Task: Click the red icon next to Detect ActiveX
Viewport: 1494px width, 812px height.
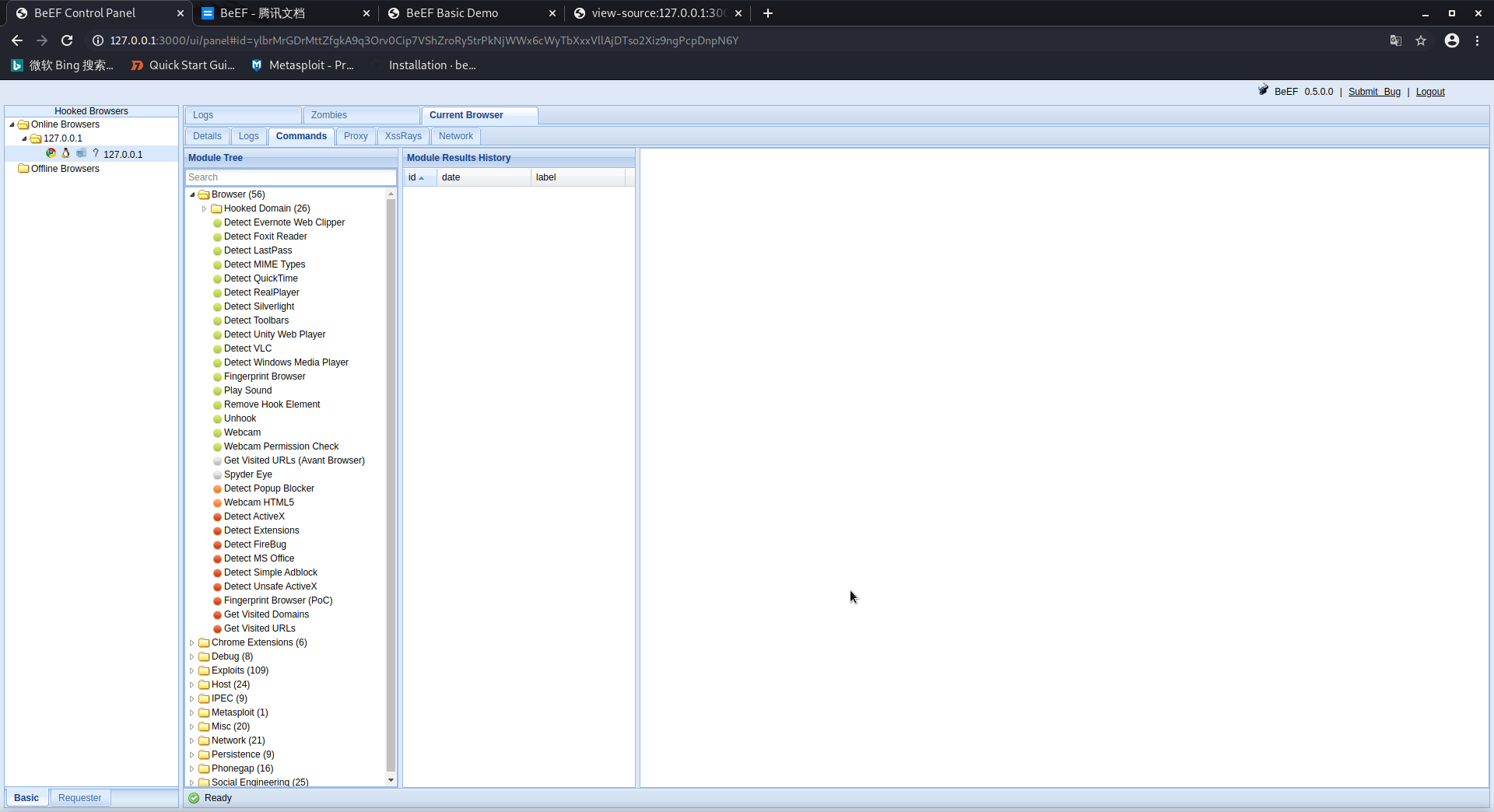Action: pyautogui.click(x=217, y=517)
